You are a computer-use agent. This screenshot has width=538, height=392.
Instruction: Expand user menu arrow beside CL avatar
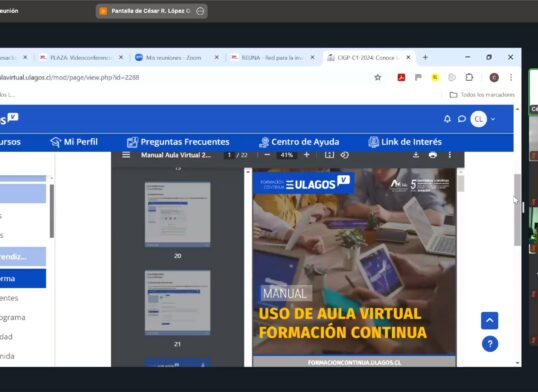coord(493,119)
